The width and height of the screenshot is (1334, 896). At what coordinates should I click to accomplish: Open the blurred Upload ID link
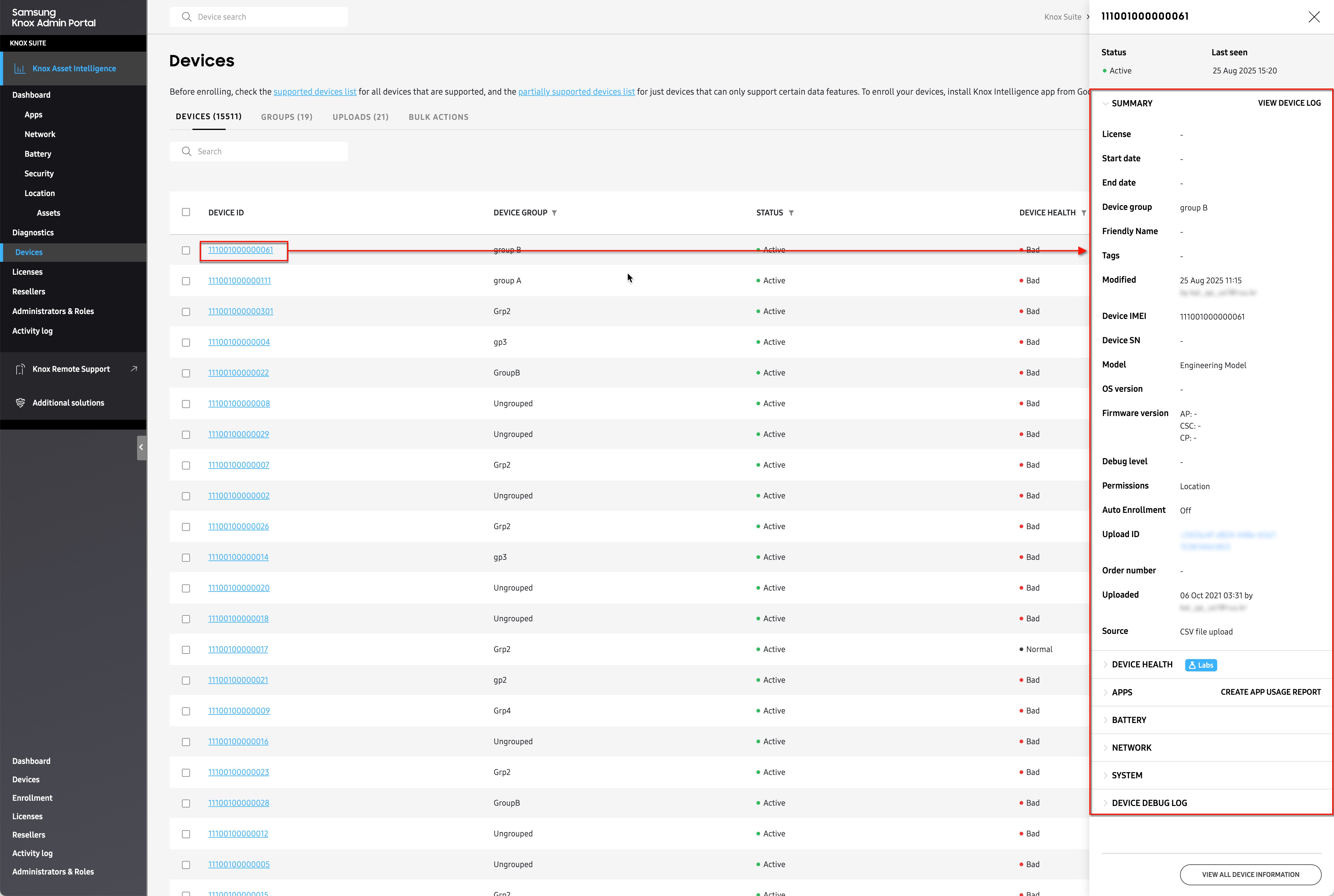pos(1228,541)
